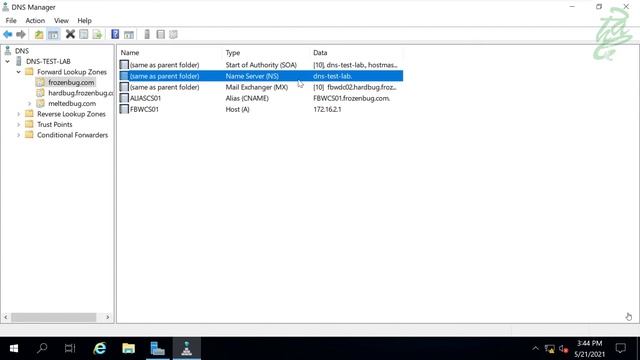This screenshot has height=360, width=640.
Task: Expand the Trust Points node
Action: (18, 124)
